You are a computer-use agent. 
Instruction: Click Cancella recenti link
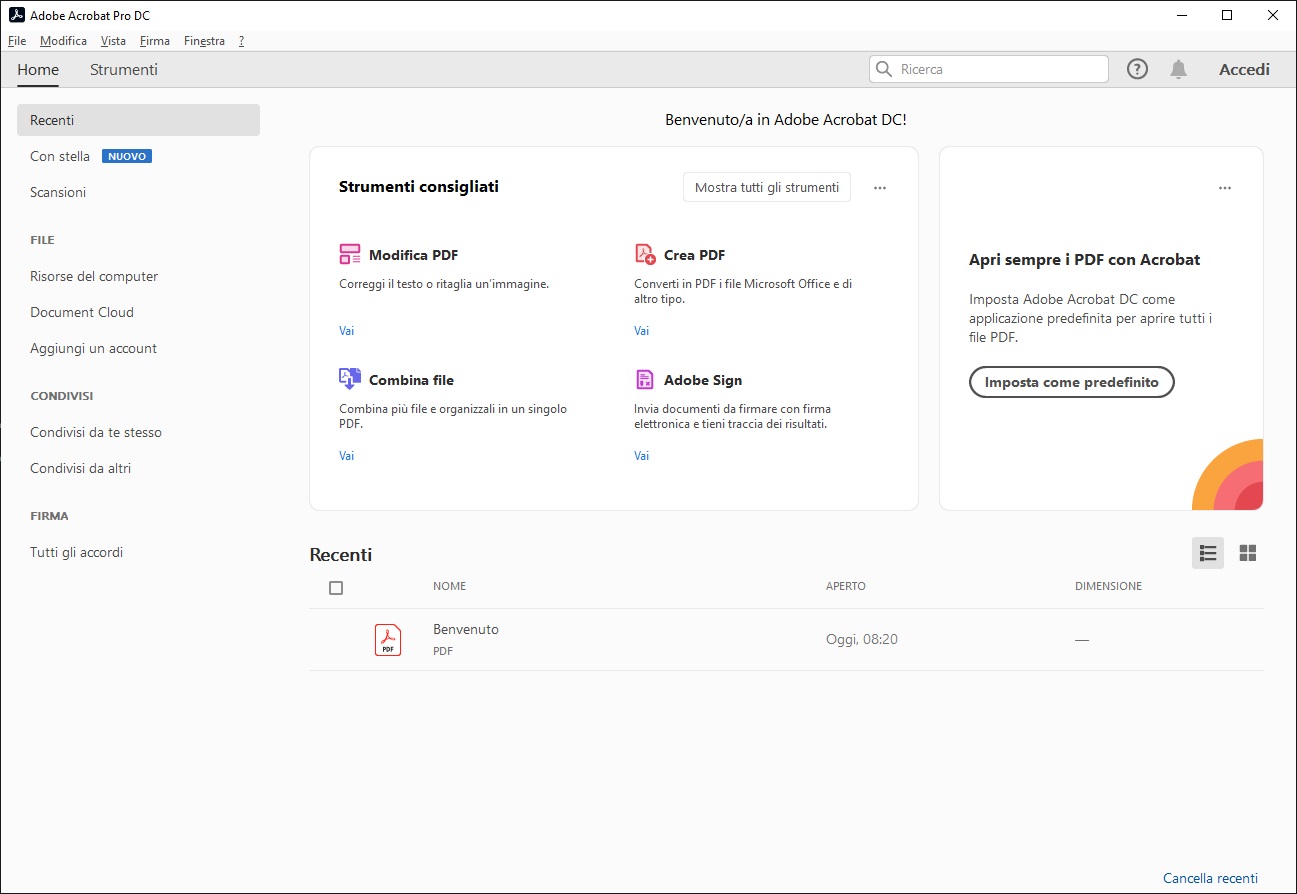point(1210,878)
